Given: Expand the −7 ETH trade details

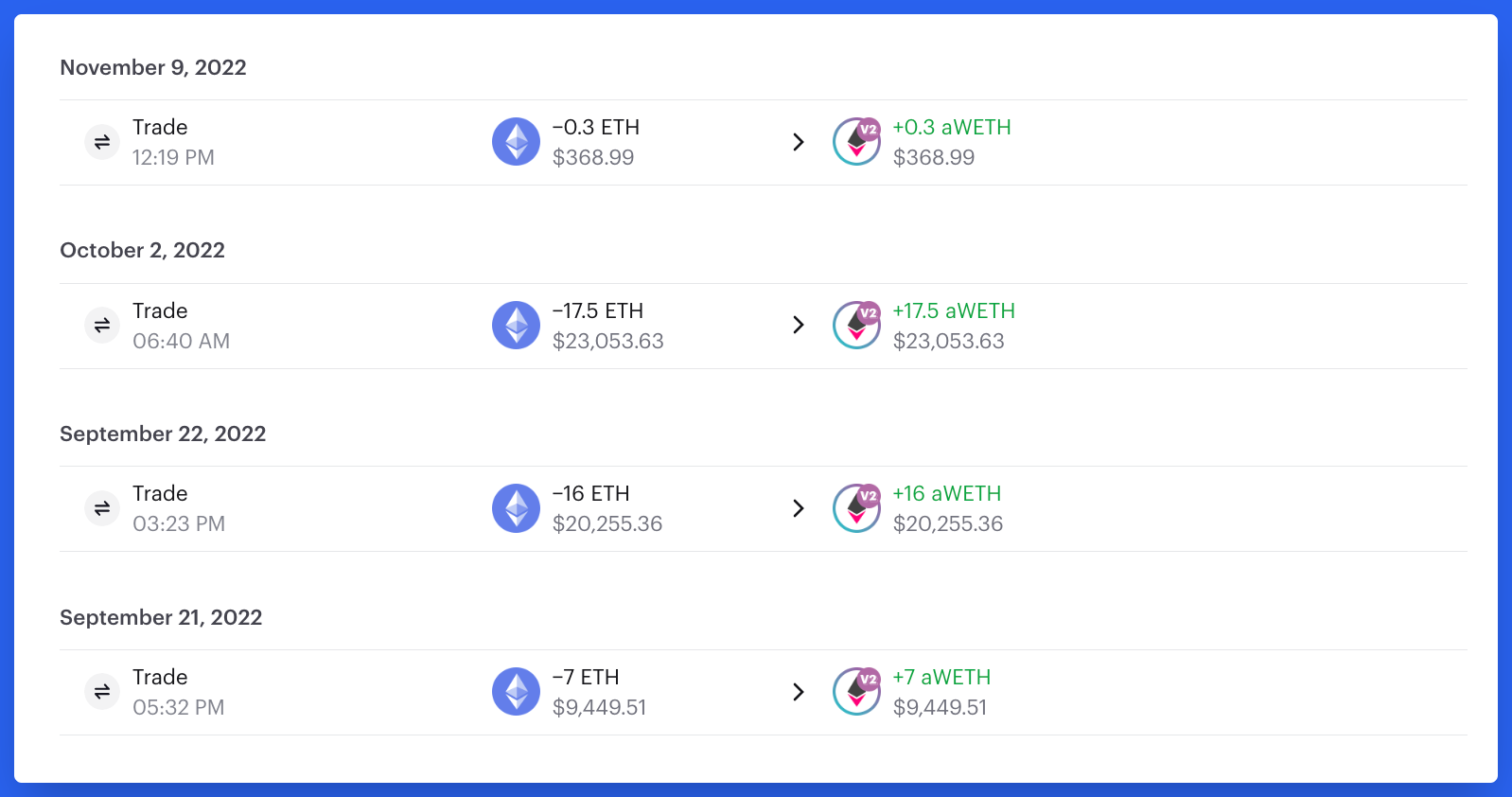Looking at the screenshot, I should click(x=800, y=692).
